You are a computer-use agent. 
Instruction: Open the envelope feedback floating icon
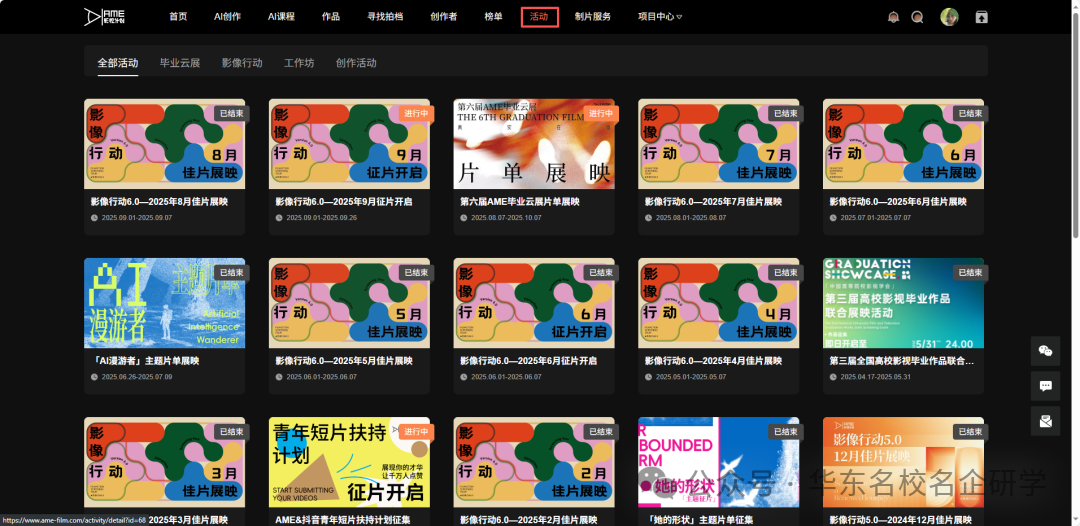click(1045, 421)
